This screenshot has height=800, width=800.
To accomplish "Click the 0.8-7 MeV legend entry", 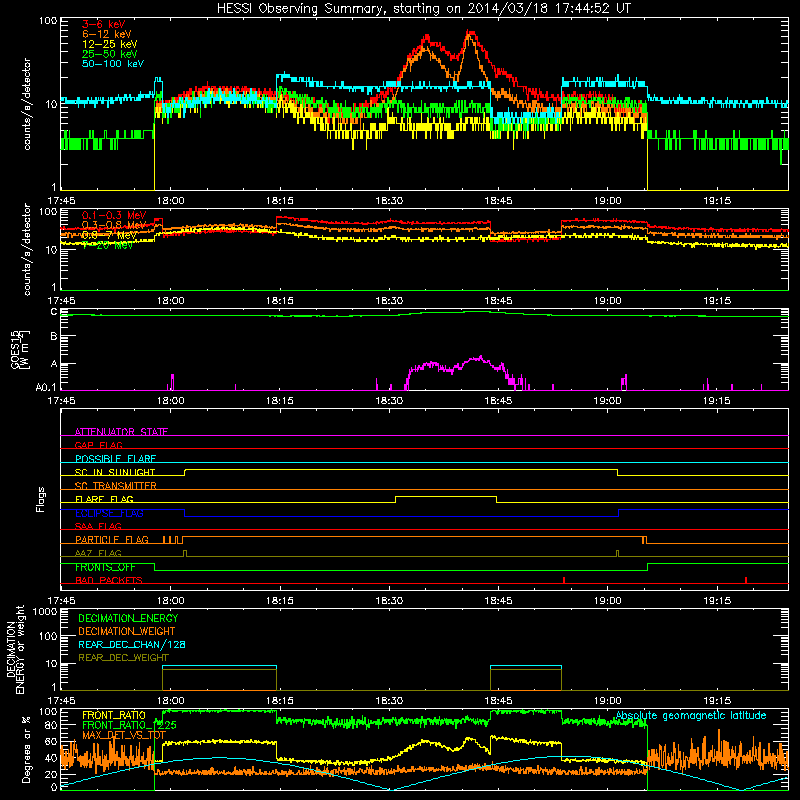I will [x=109, y=235].
